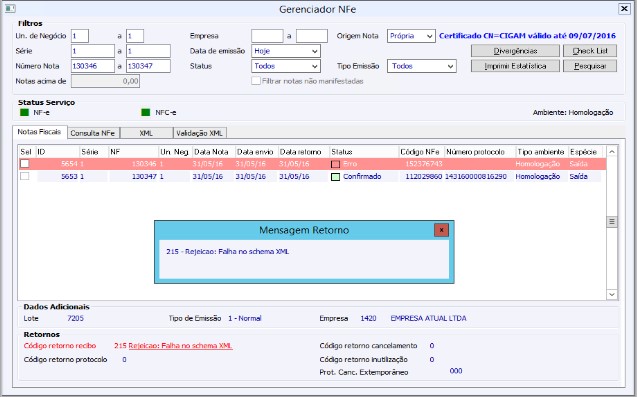Image resolution: width=638 pixels, height=397 pixels.
Task: Click the Check List button
Action: 590,51
